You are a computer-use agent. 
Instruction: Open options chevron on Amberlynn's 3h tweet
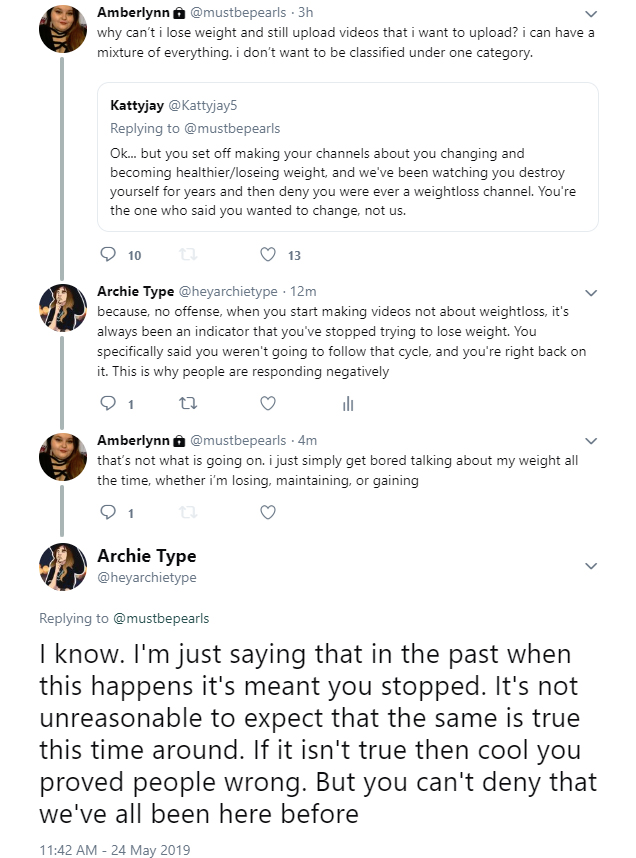pyautogui.click(x=591, y=14)
